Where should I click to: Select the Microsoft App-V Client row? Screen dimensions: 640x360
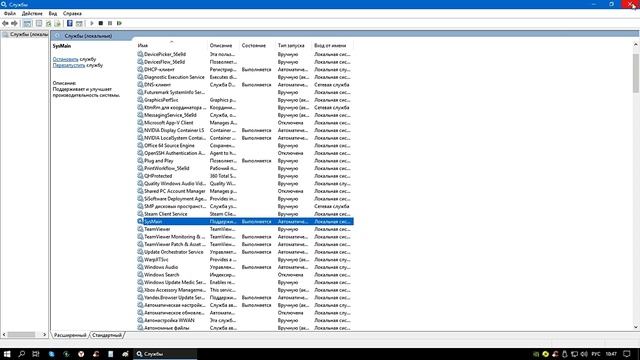(x=245, y=123)
